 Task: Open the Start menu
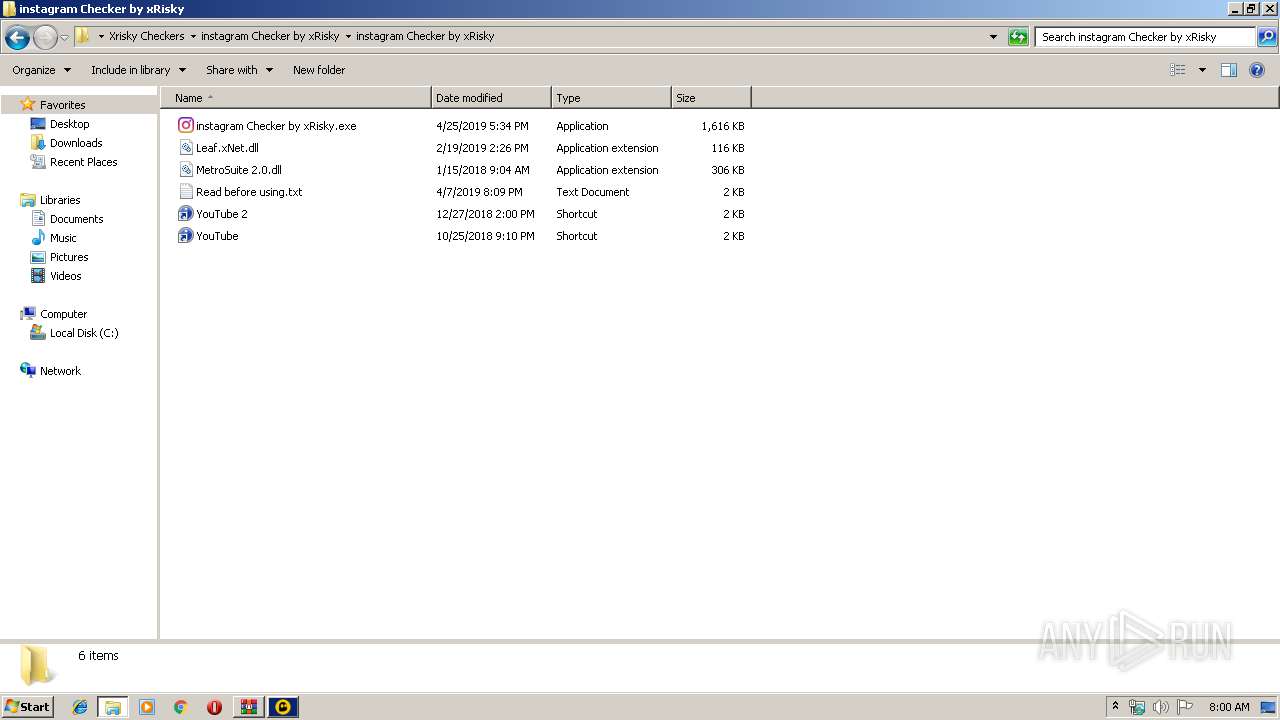tap(27, 707)
